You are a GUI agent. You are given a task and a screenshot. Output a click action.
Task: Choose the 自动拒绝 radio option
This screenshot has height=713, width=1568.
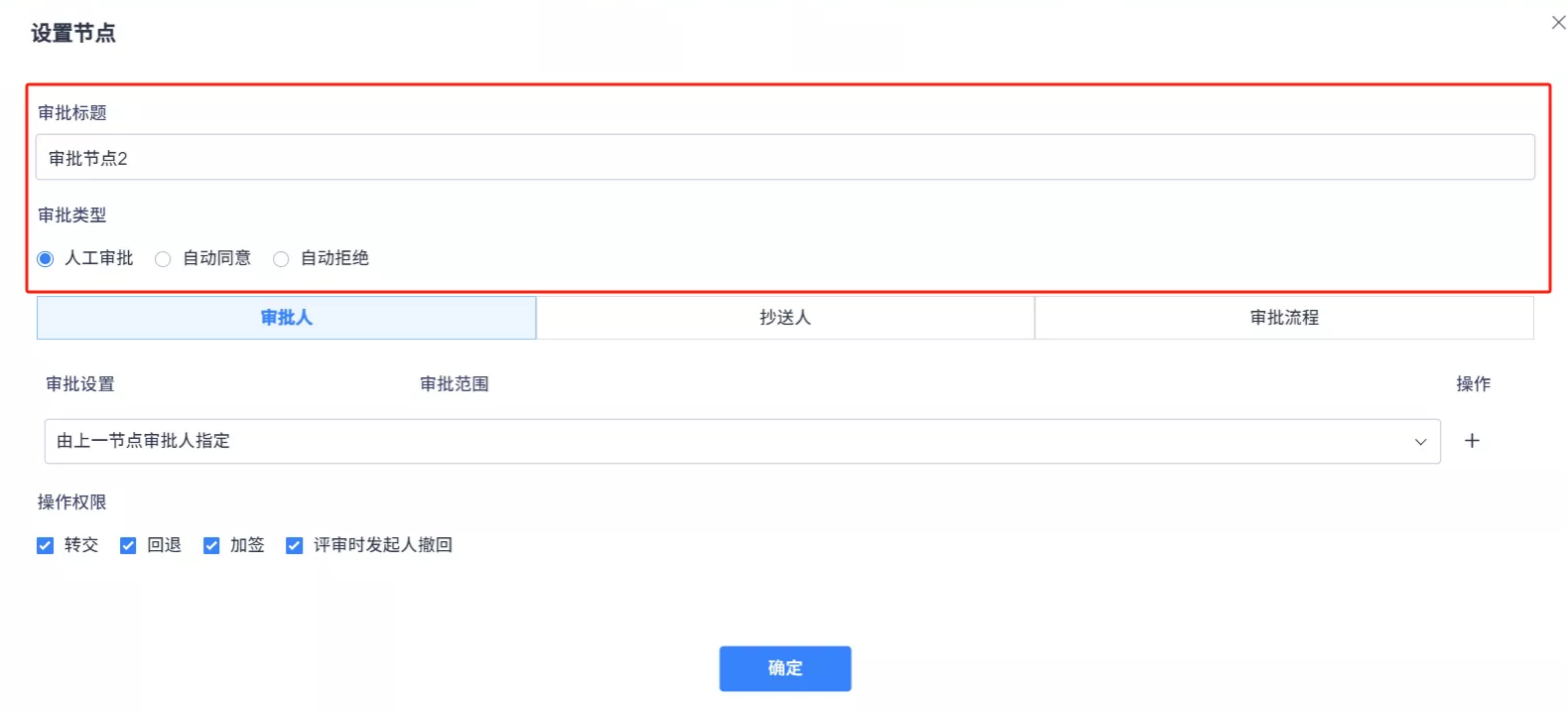pos(281,259)
